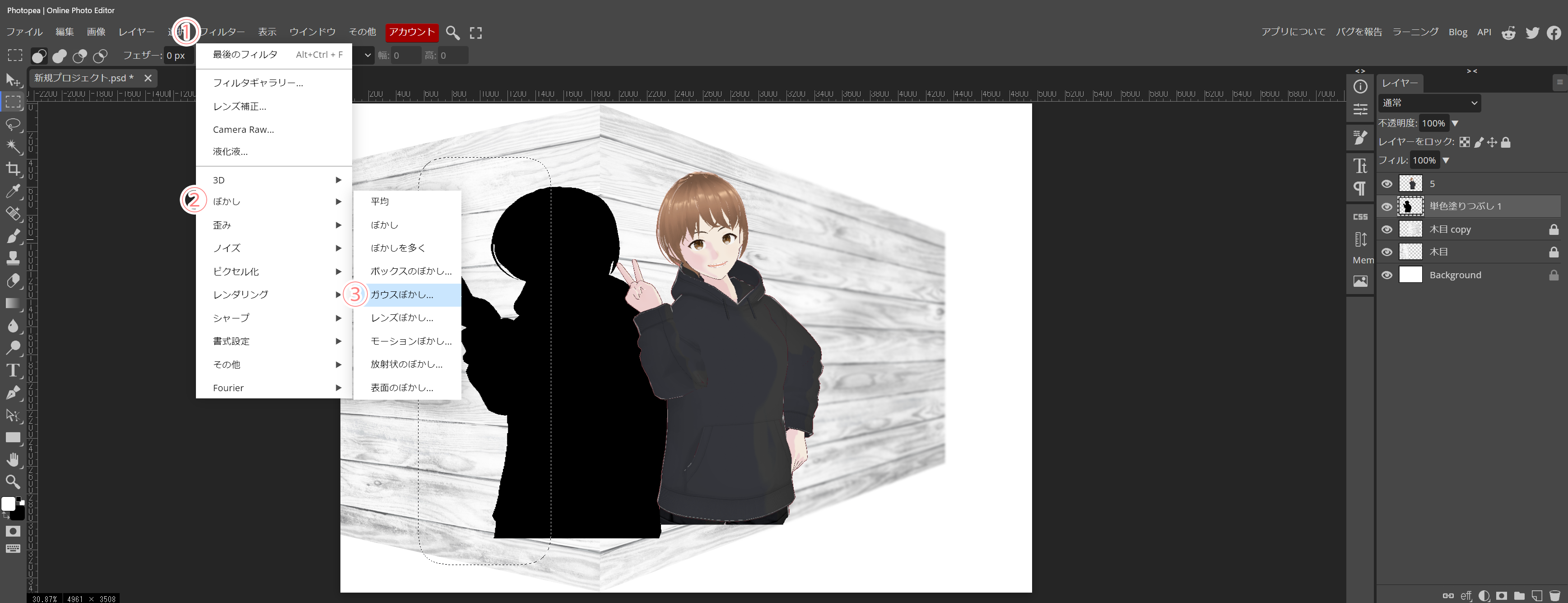Choose ガウスぼかし... from blur submenu
The width and height of the screenshot is (1568, 603).
402,294
